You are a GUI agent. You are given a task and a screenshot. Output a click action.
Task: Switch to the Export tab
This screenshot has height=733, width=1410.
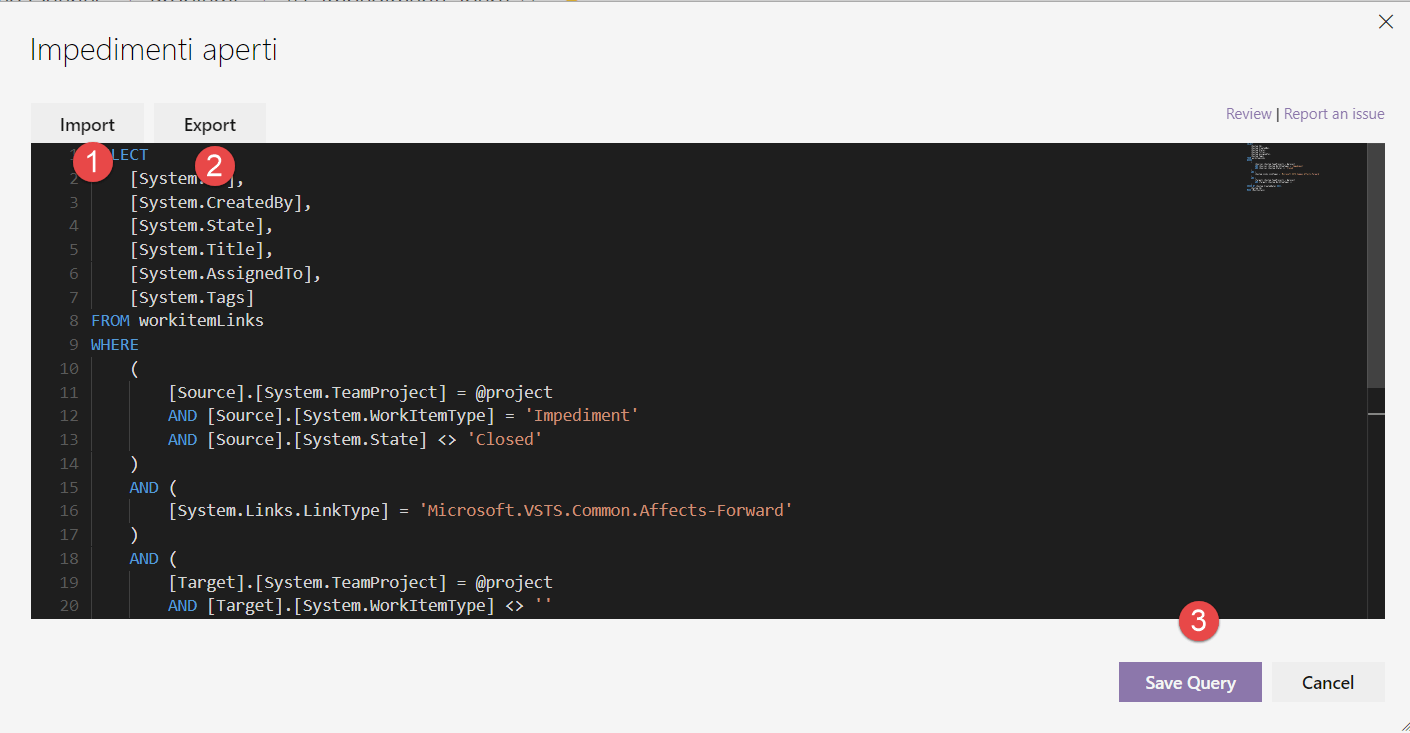(209, 124)
